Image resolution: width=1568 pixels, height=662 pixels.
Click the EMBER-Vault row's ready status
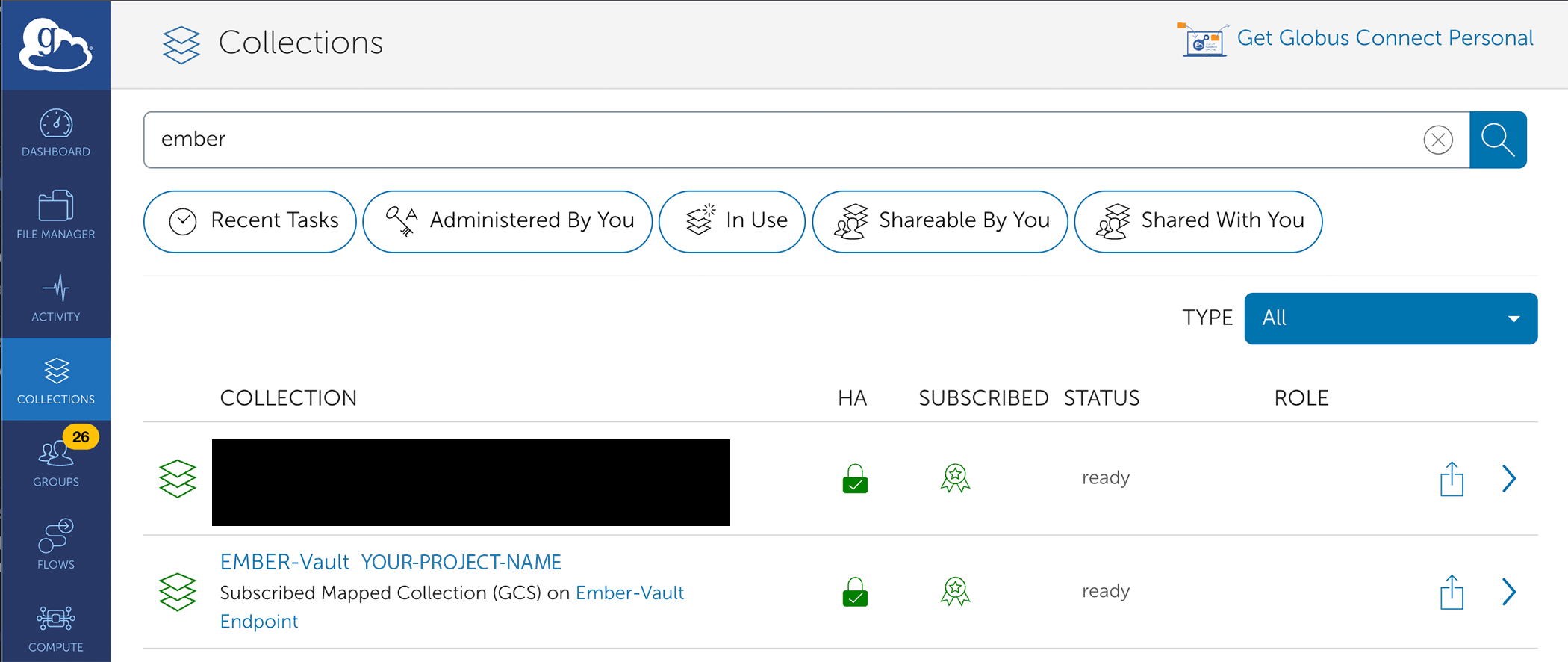click(x=1106, y=592)
